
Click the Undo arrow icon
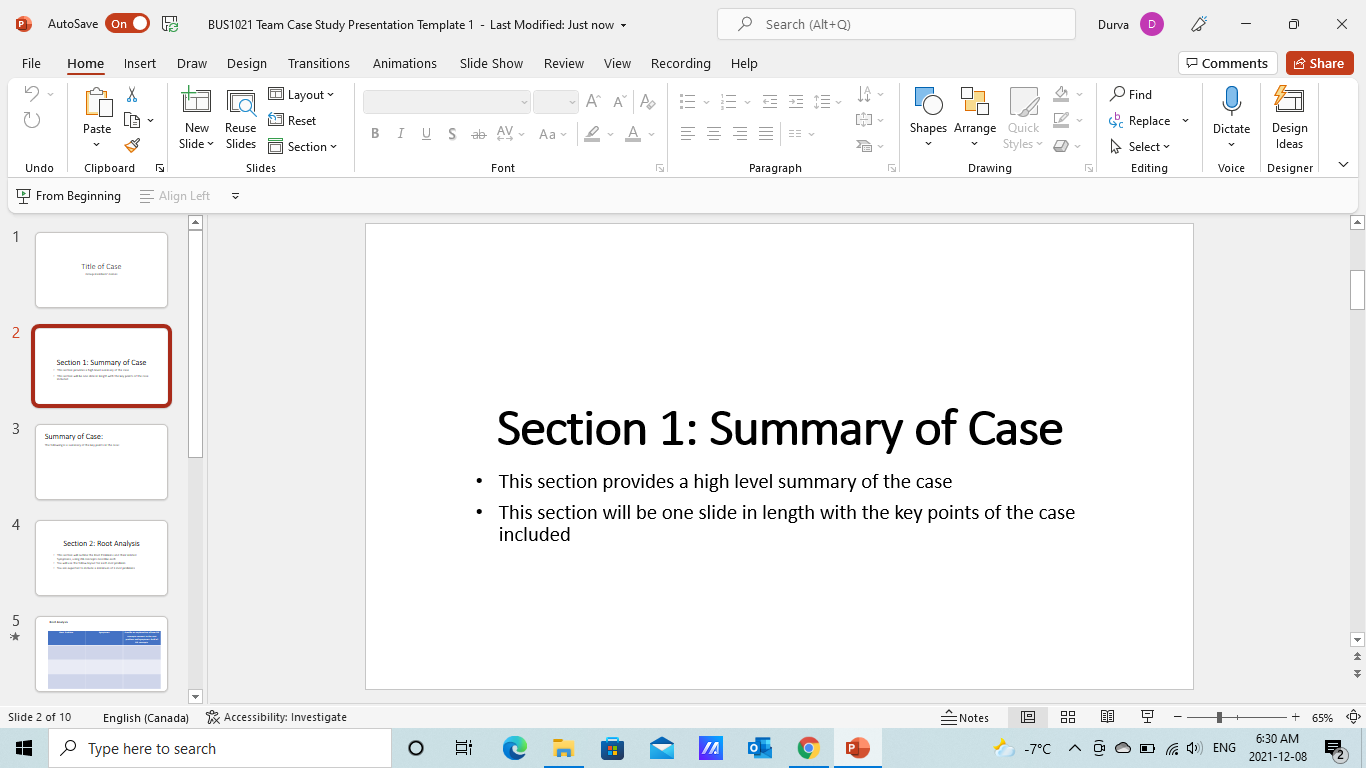click(31, 94)
